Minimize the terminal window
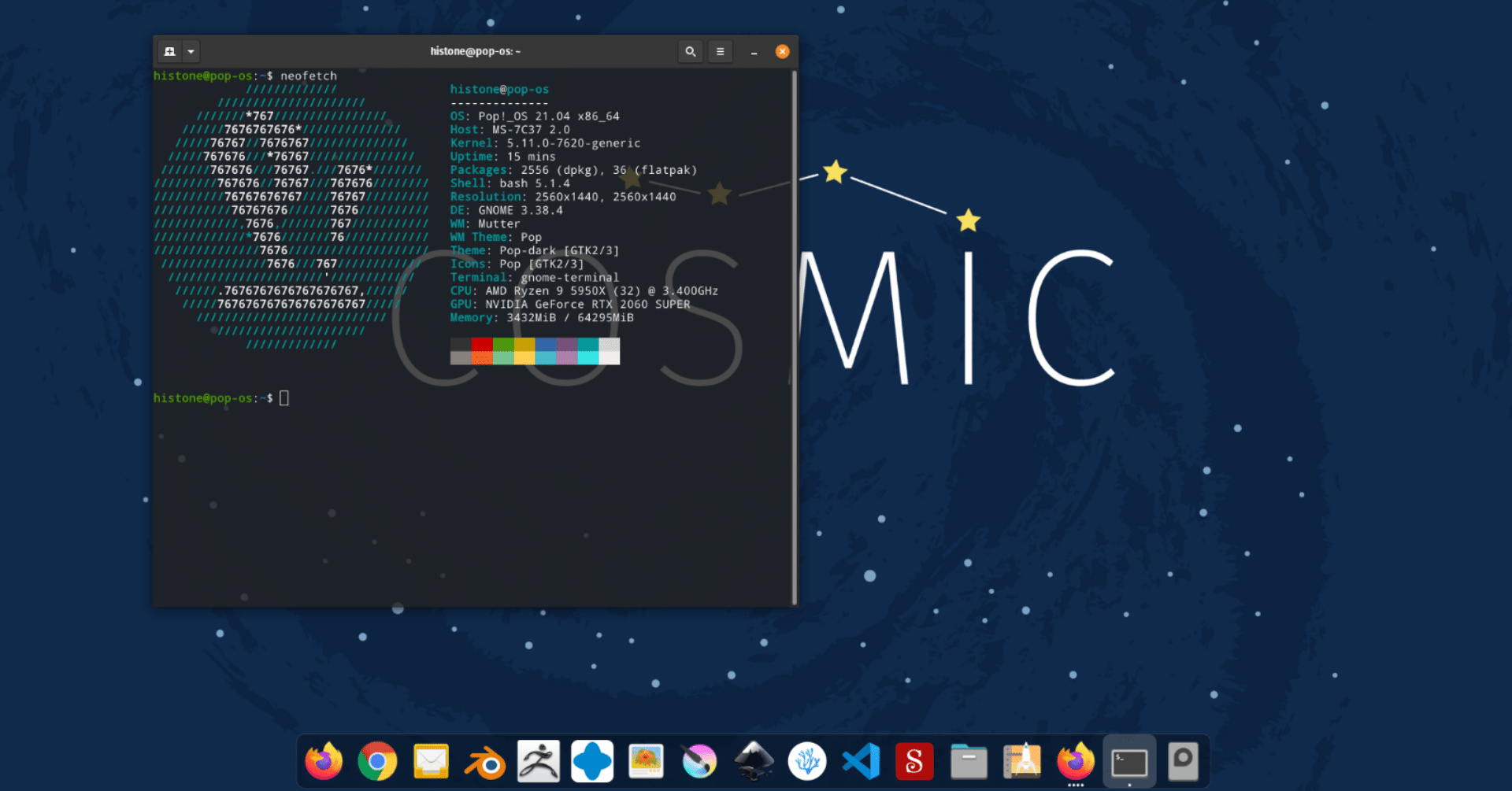This screenshot has width=1512, height=791. pyautogui.click(x=754, y=52)
